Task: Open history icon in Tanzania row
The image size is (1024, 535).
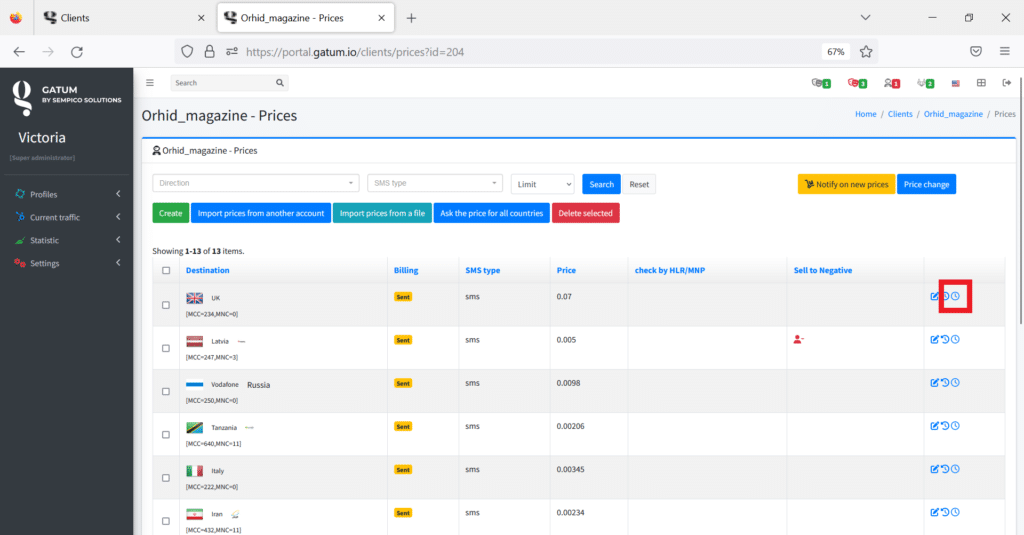Action: coord(945,426)
